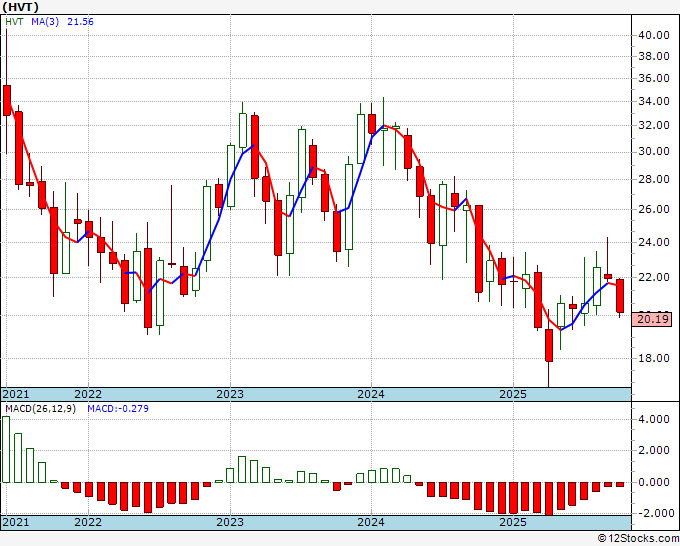Click the 18.00 price axis label
The height and width of the screenshot is (546, 680).
click(x=654, y=358)
